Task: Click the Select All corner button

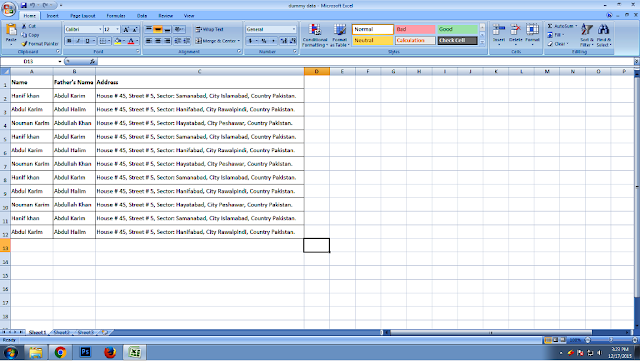Action: click(5, 71)
